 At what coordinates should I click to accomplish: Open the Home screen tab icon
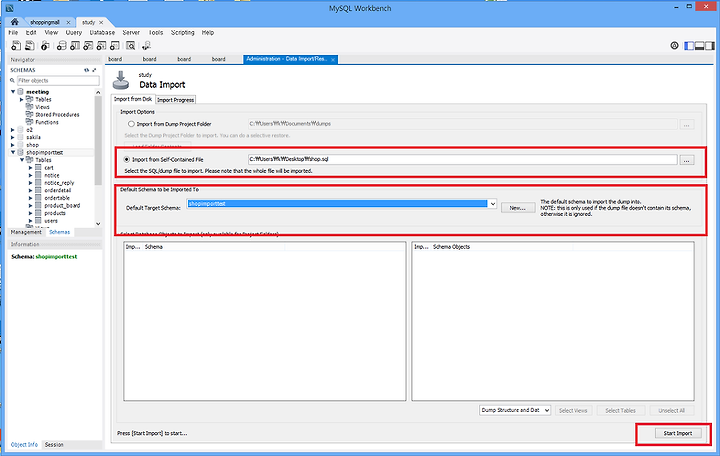point(15,22)
